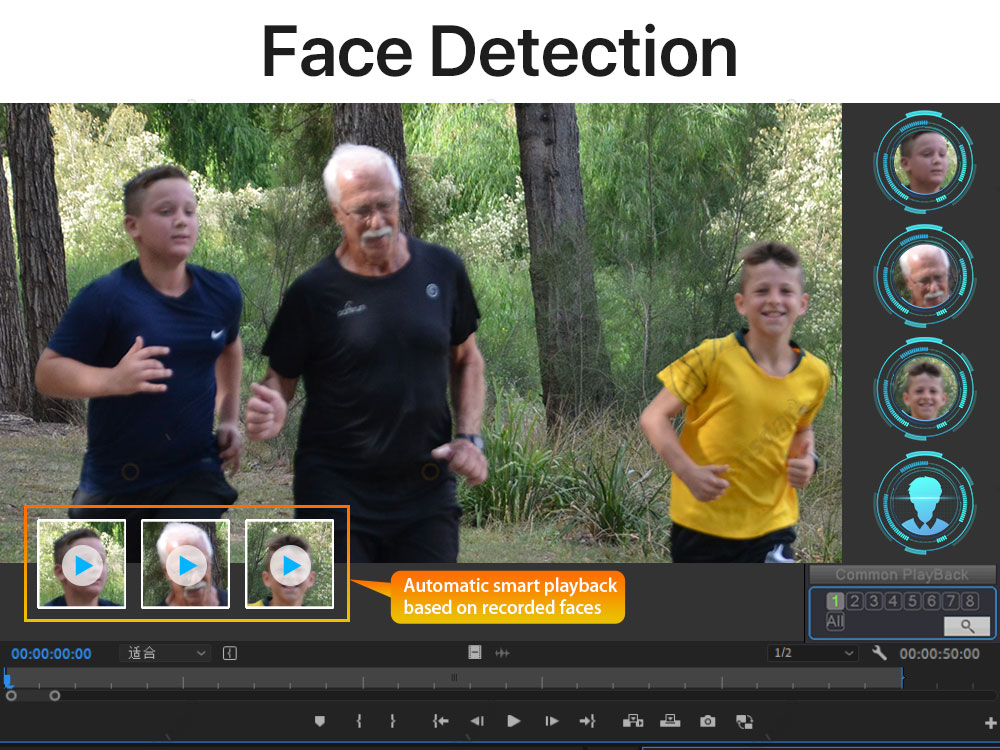Open settings with the wrench icon
Image resolution: width=1000 pixels, height=750 pixels.
coord(880,653)
